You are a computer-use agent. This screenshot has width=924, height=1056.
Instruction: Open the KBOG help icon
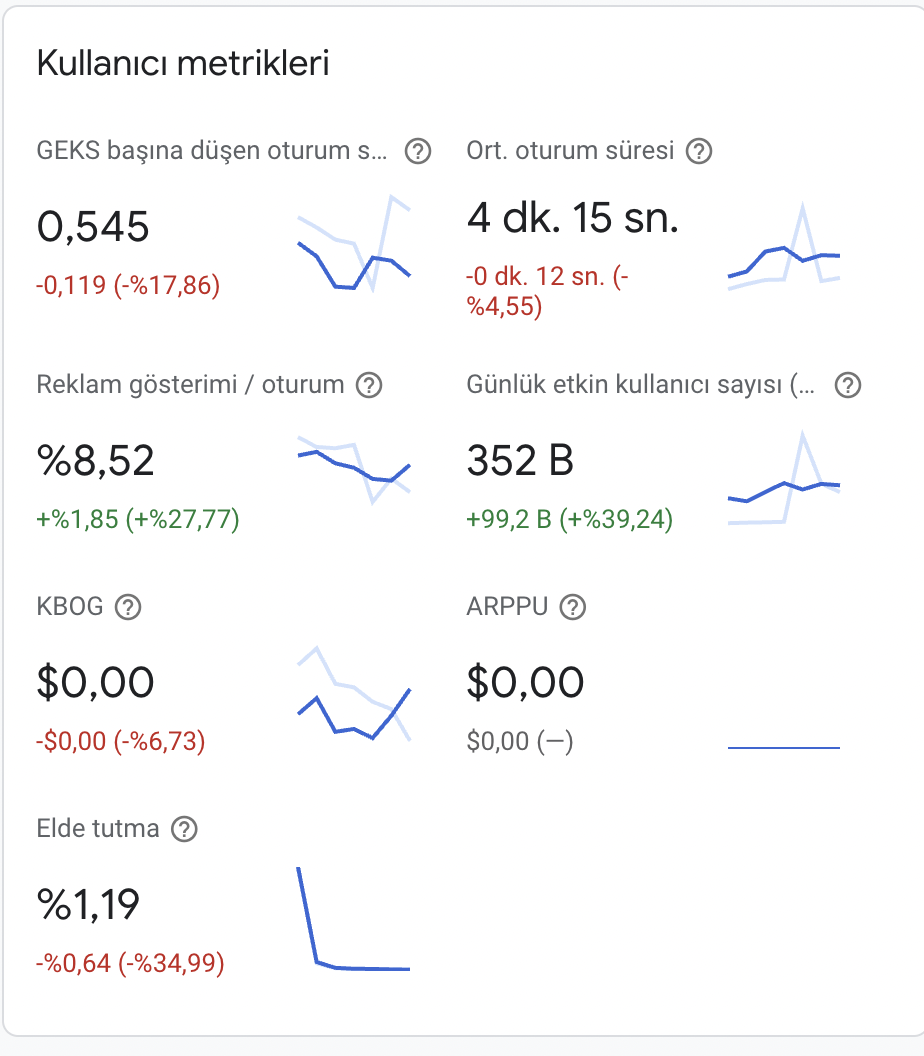(128, 607)
